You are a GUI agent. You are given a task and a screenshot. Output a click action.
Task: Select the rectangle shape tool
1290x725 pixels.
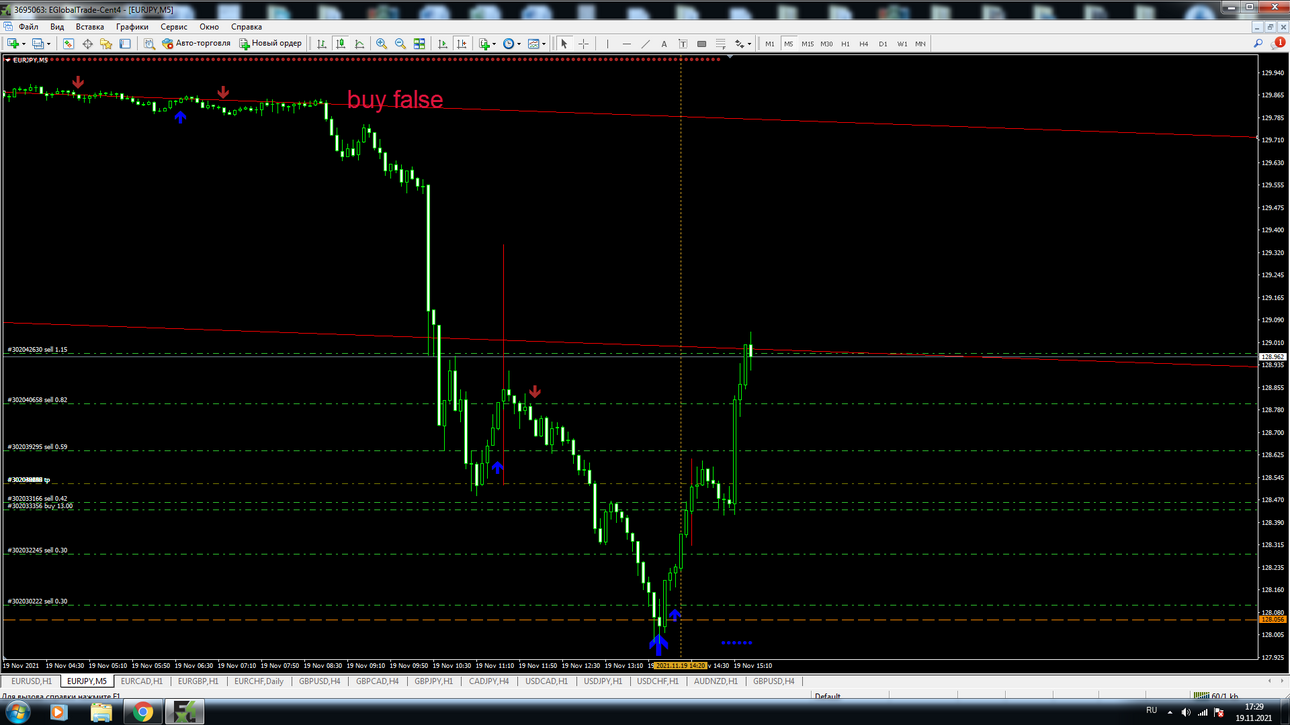point(702,44)
